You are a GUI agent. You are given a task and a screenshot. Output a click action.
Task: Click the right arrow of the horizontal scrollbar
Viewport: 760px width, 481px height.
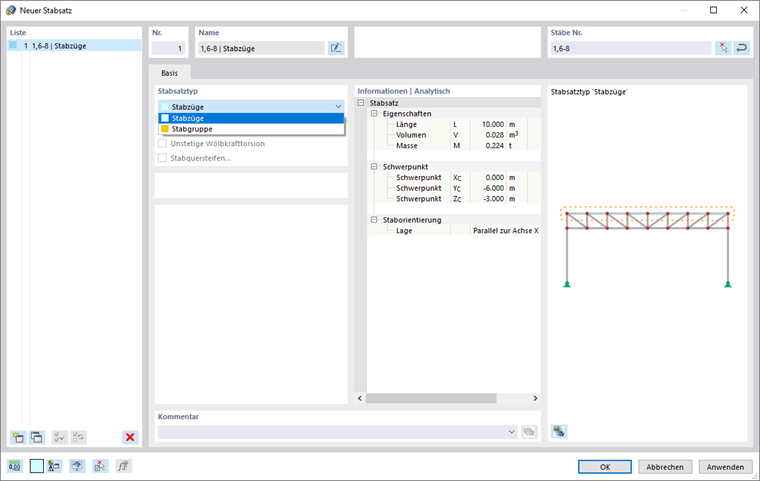pos(535,399)
